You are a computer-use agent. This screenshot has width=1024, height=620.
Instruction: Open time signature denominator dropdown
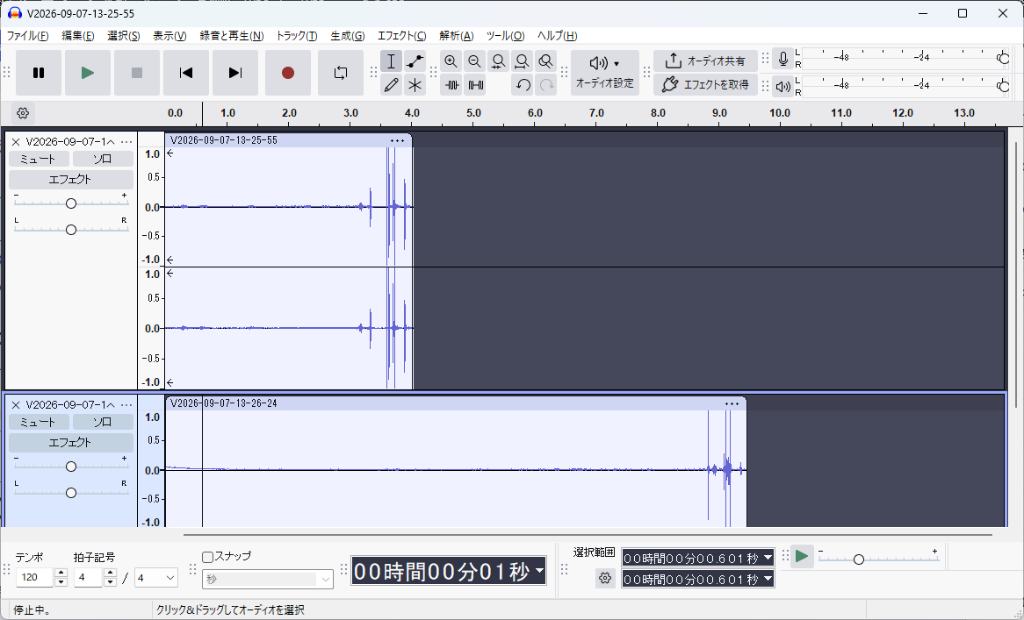click(156, 578)
